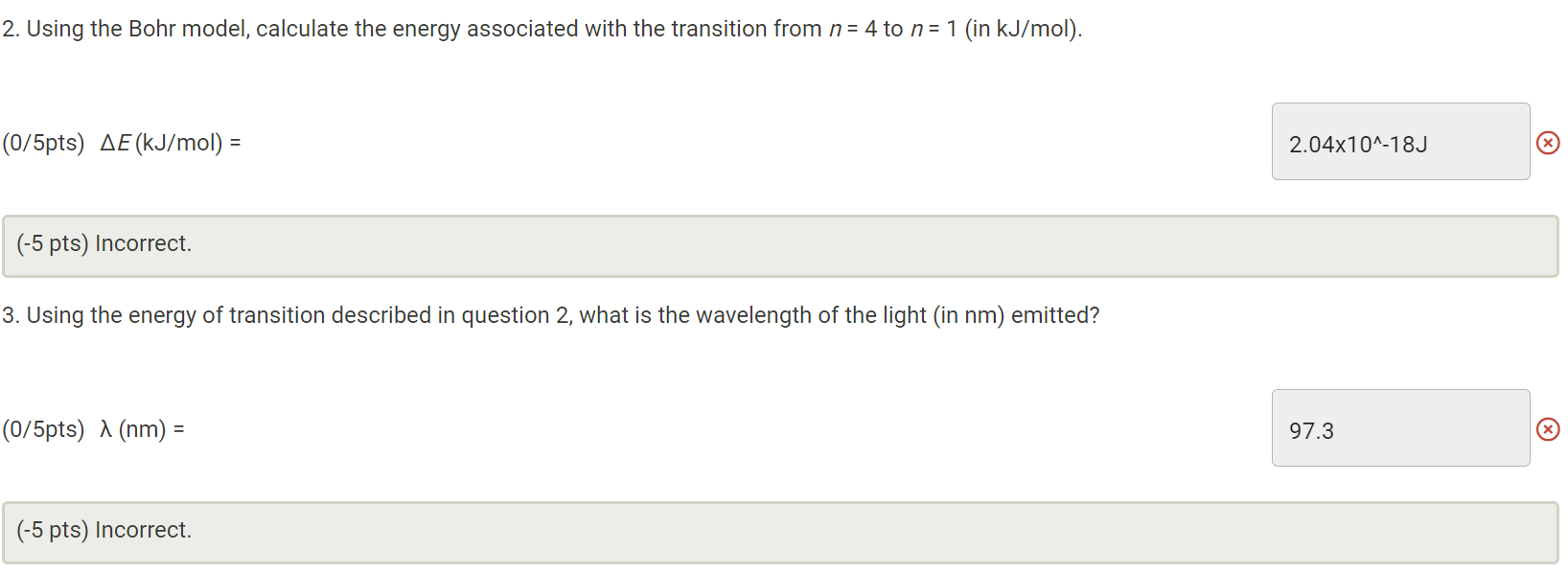Click the (0/5pts) score label for question 3
The width and height of the screenshot is (1568, 573).
tap(44, 428)
